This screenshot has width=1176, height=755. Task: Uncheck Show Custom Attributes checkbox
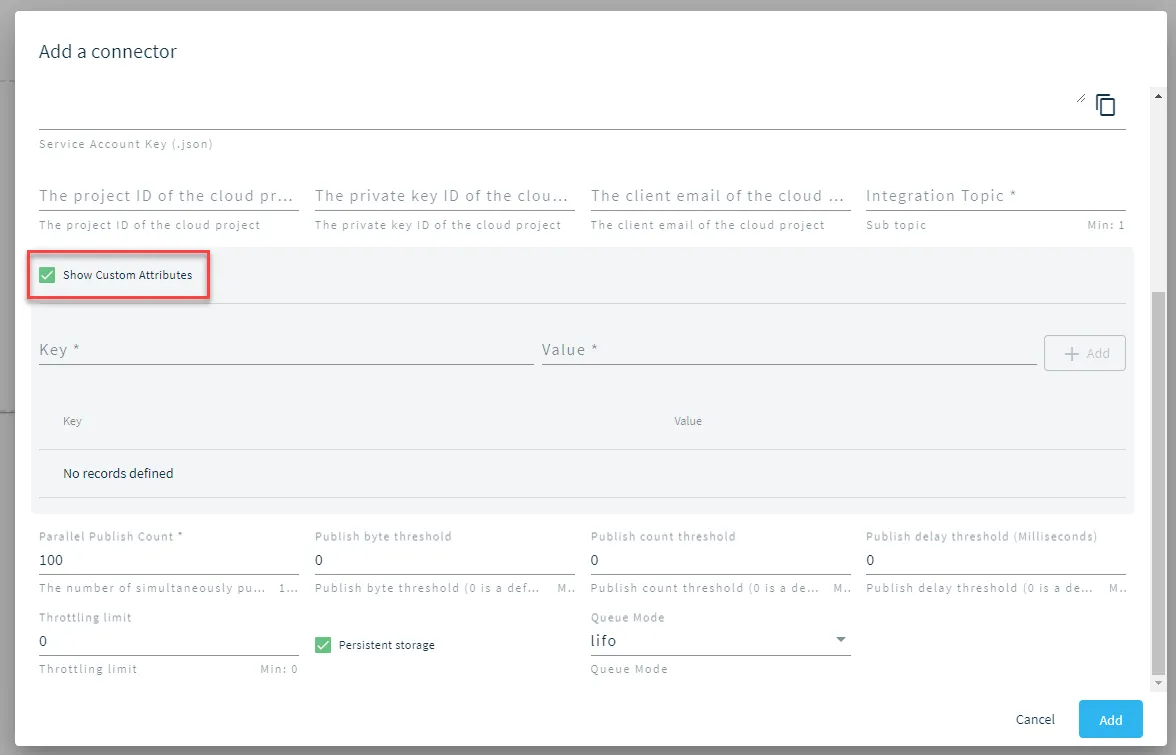pyautogui.click(x=47, y=275)
